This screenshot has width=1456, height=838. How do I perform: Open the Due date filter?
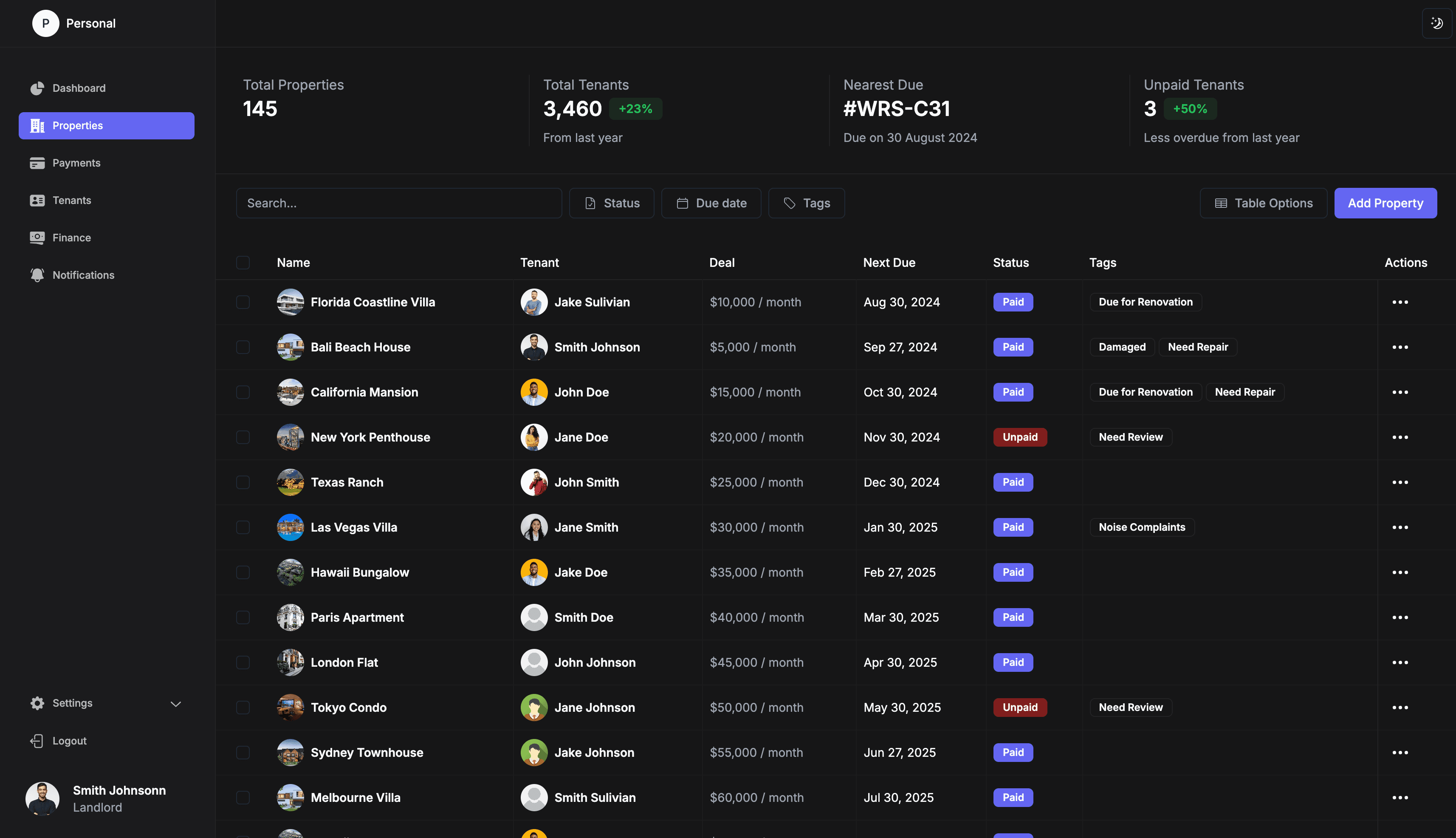click(711, 203)
